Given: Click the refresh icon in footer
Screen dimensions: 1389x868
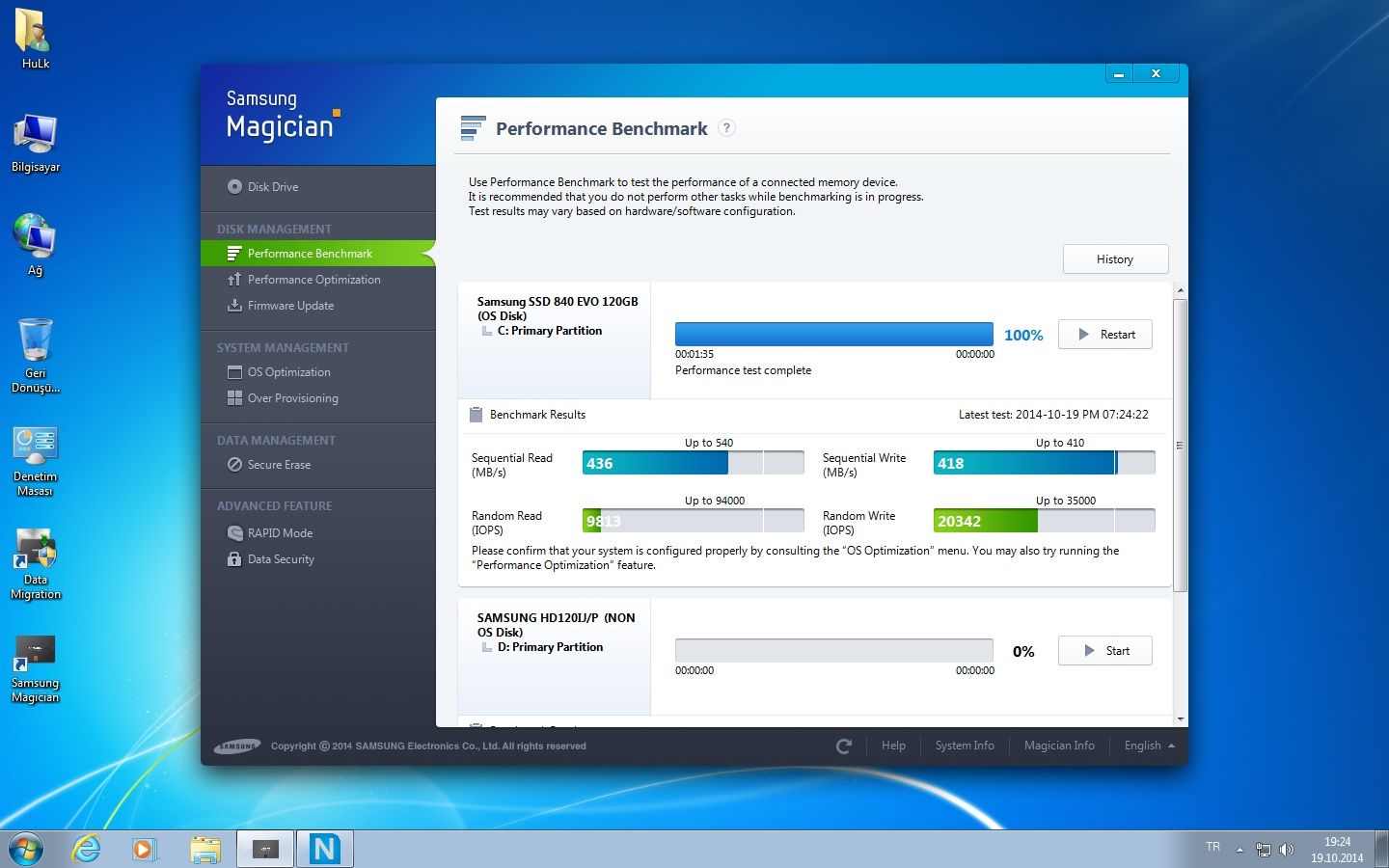Looking at the screenshot, I should 844,746.
